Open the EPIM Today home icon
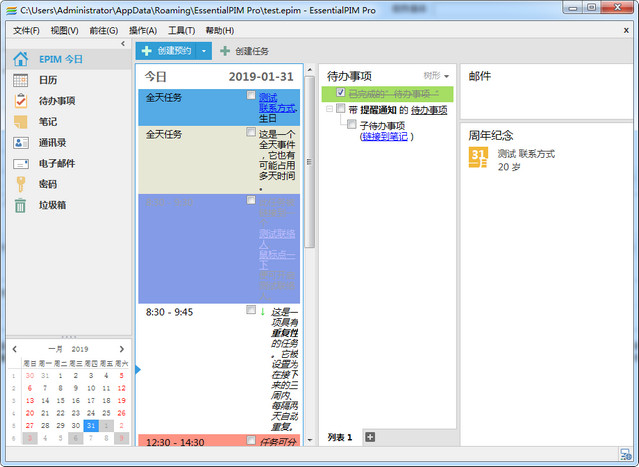The width and height of the screenshot is (639, 467). tap(20, 57)
